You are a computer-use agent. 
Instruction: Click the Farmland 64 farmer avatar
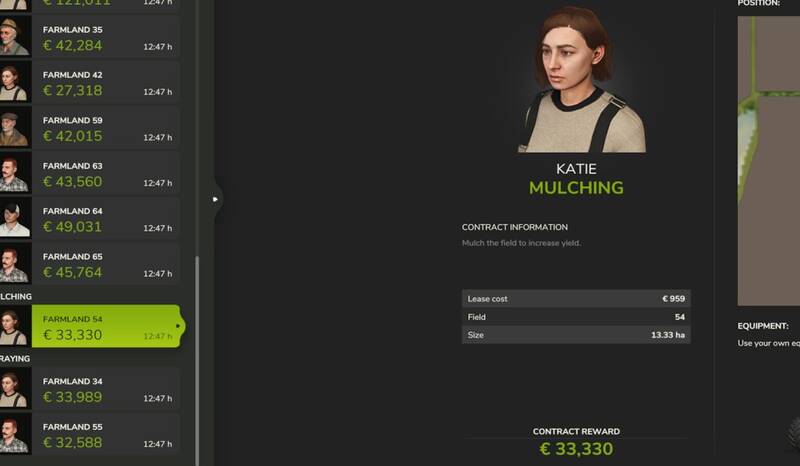[x=15, y=218]
